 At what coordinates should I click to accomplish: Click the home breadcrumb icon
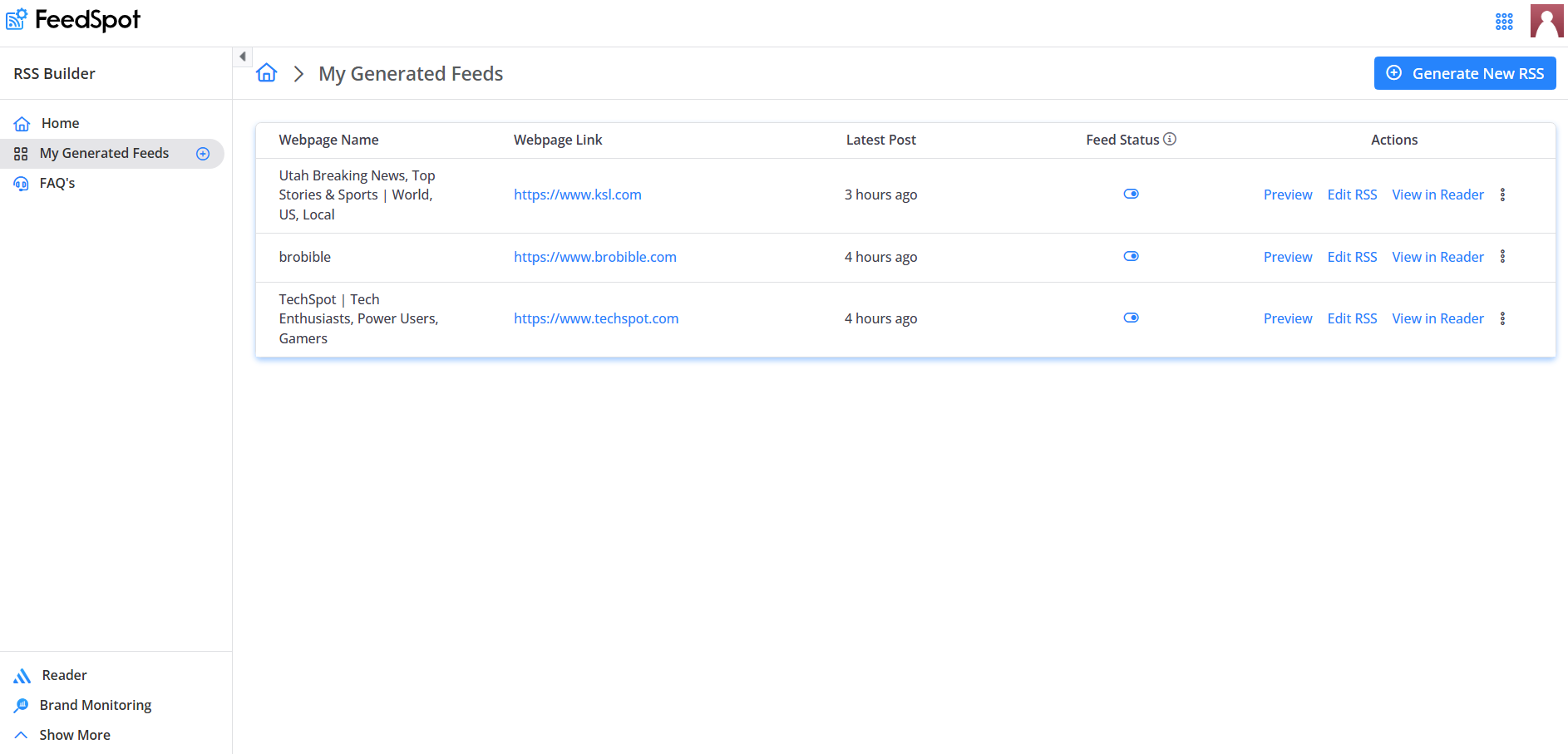[266, 73]
